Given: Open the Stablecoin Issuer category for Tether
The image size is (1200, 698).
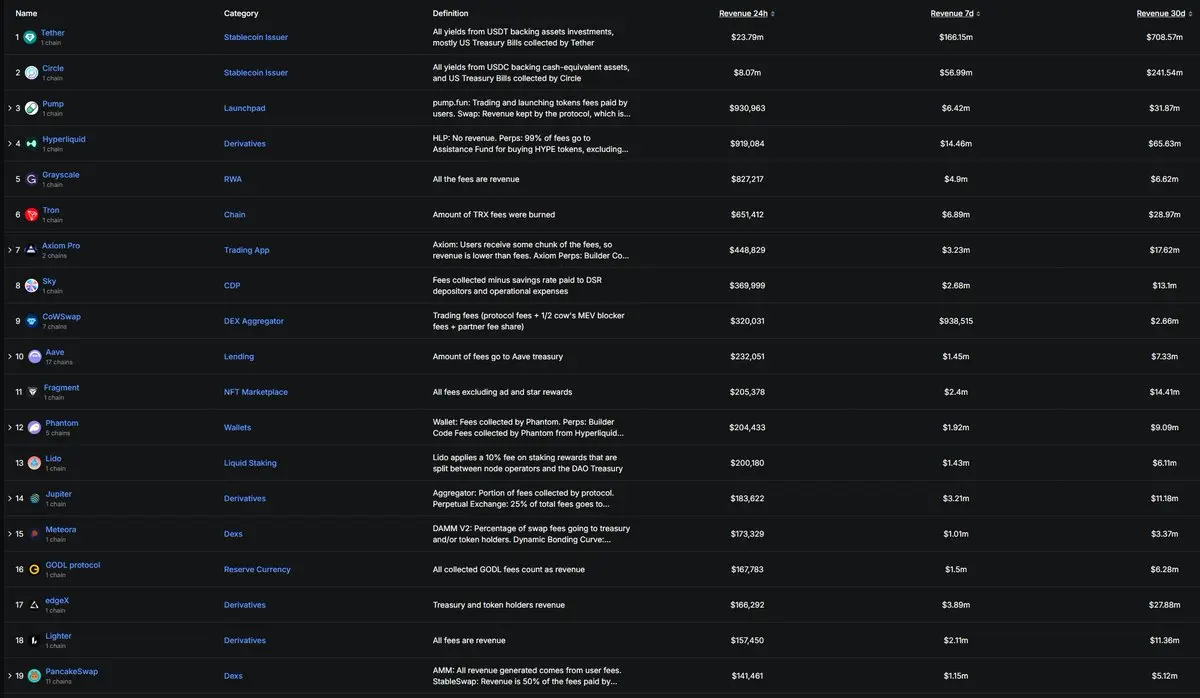Looking at the screenshot, I should coord(255,37).
